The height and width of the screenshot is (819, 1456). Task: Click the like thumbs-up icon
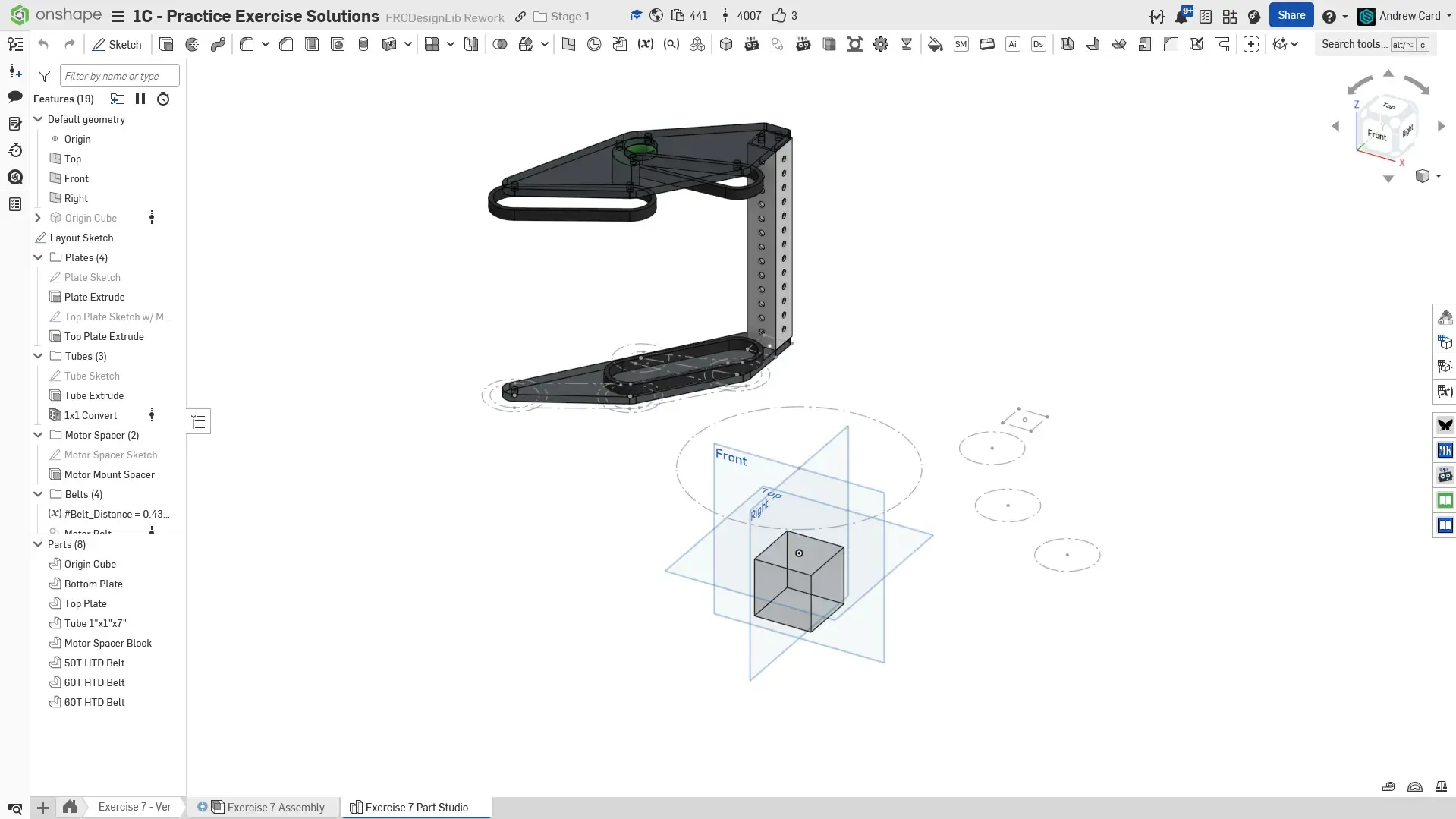click(778, 16)
